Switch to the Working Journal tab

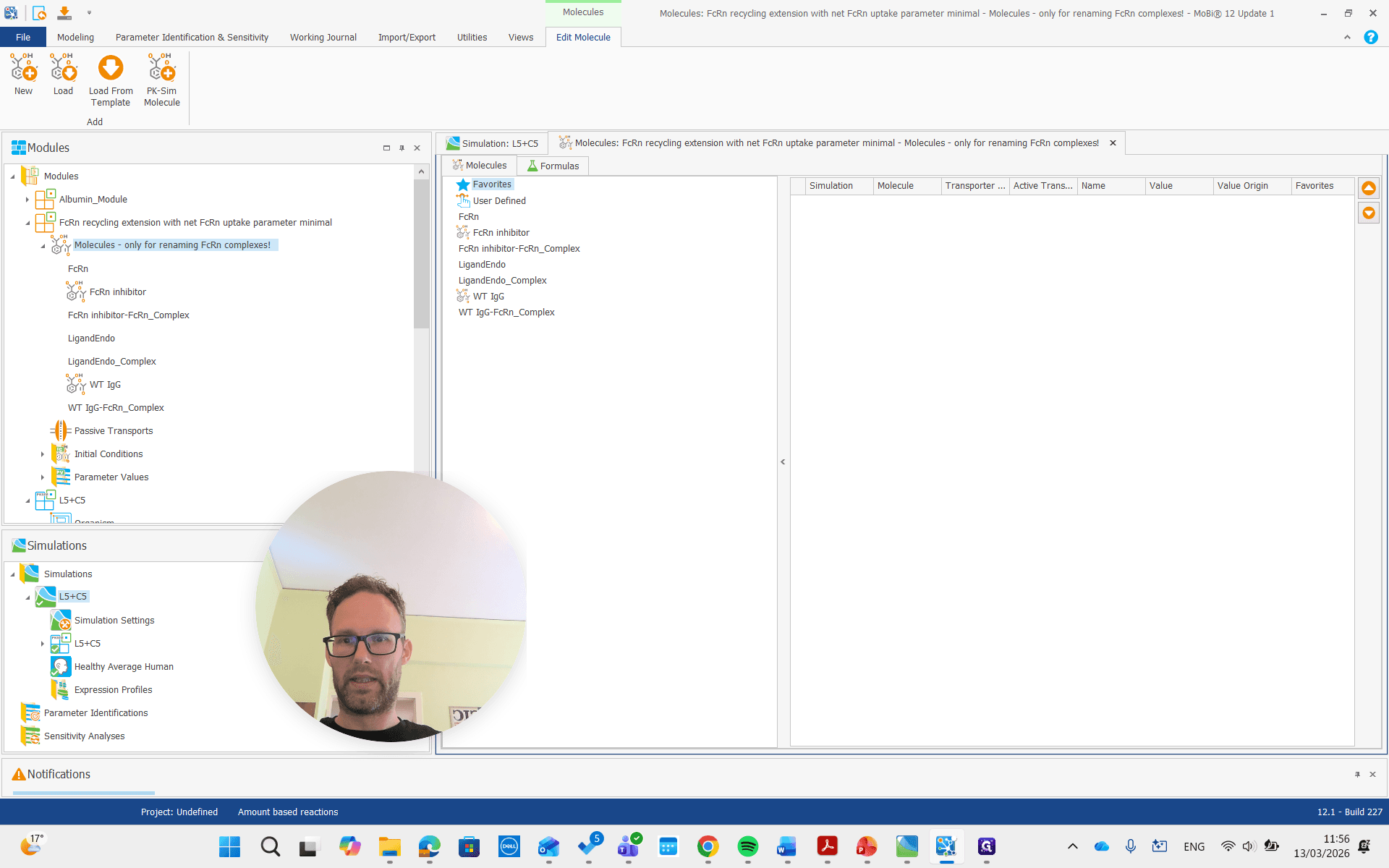pos(323,37)
